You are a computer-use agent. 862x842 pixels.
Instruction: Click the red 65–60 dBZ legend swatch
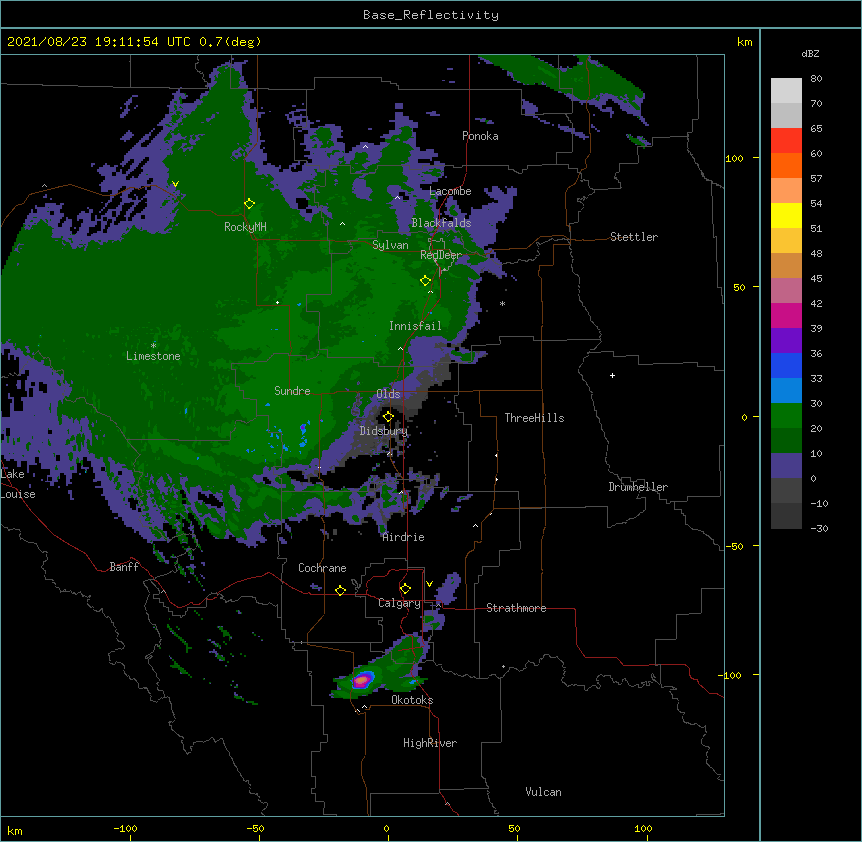click(786, 141)
